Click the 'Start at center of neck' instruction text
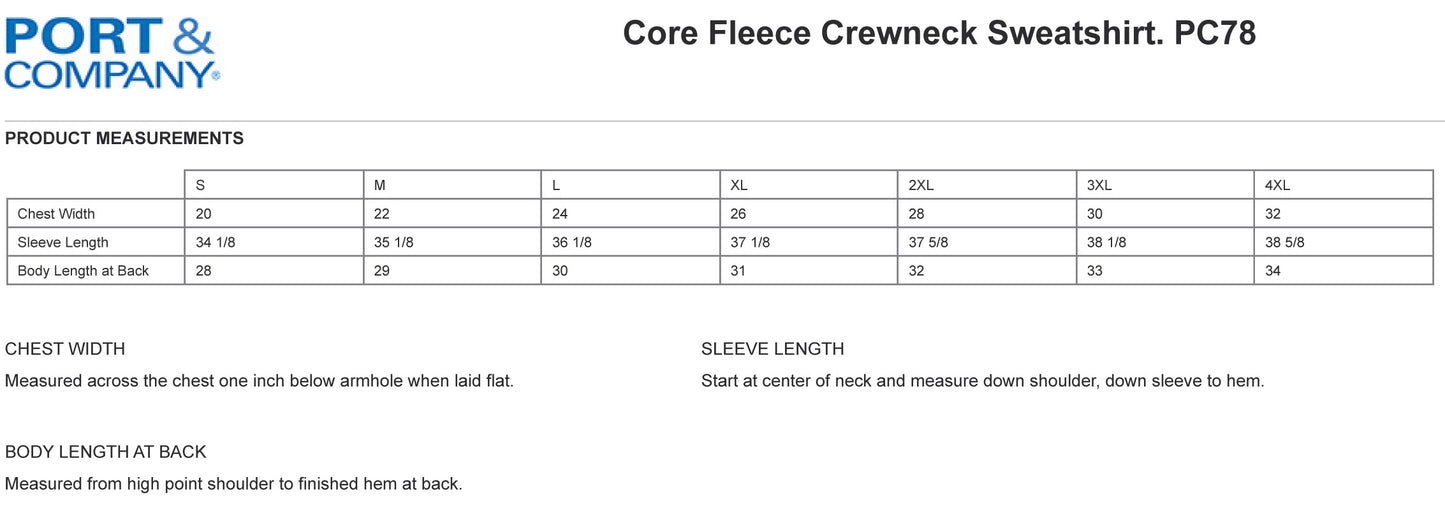The height and width of the screenshot is (523, 1445). [982, 381]
